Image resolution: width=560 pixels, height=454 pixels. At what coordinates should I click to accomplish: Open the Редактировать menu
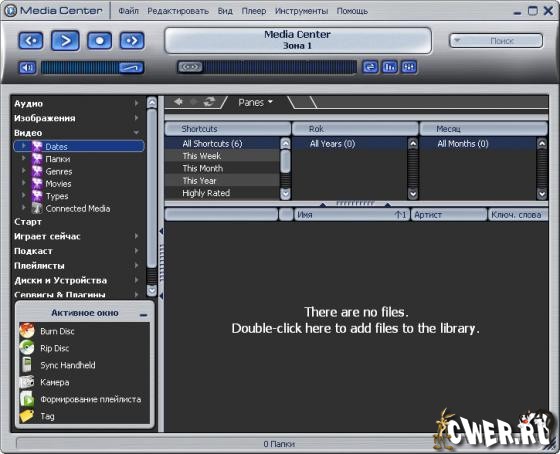[x=178, y=11]
